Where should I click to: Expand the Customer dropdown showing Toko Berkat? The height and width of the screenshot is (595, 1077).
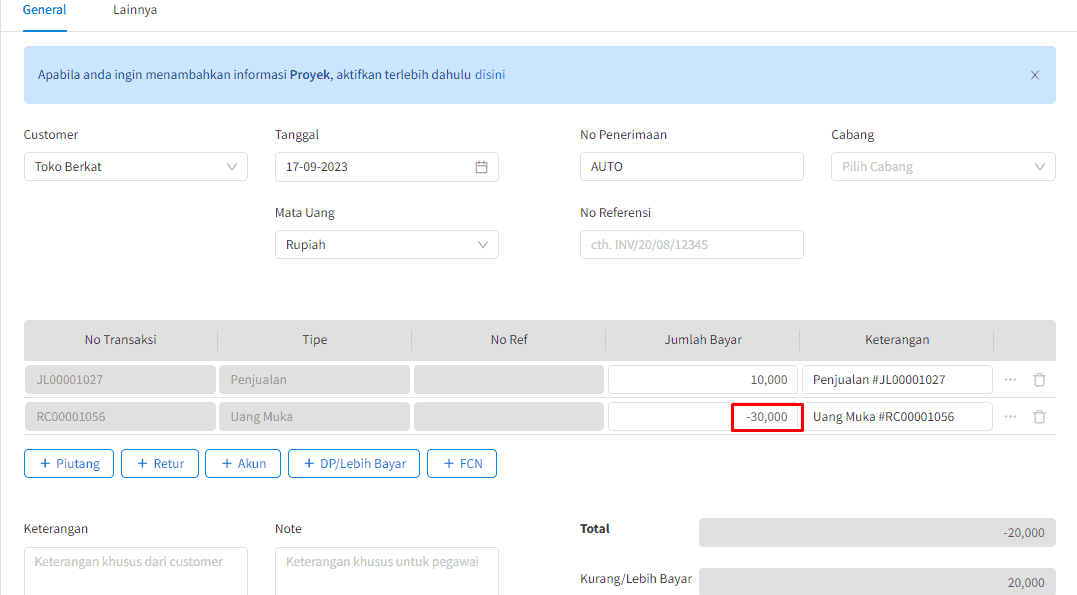[135, 167]
